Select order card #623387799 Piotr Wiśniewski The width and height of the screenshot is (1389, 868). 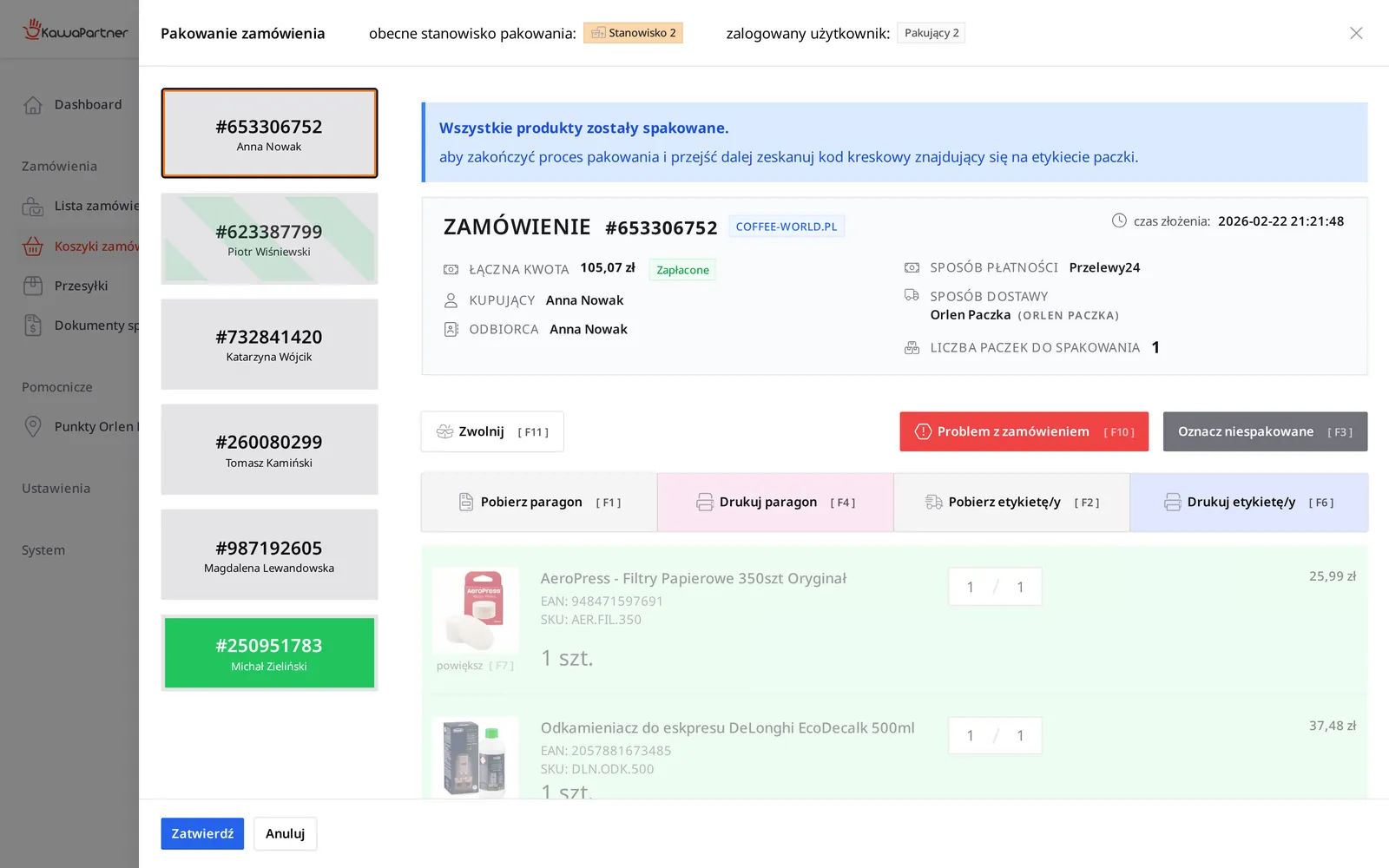269,239
